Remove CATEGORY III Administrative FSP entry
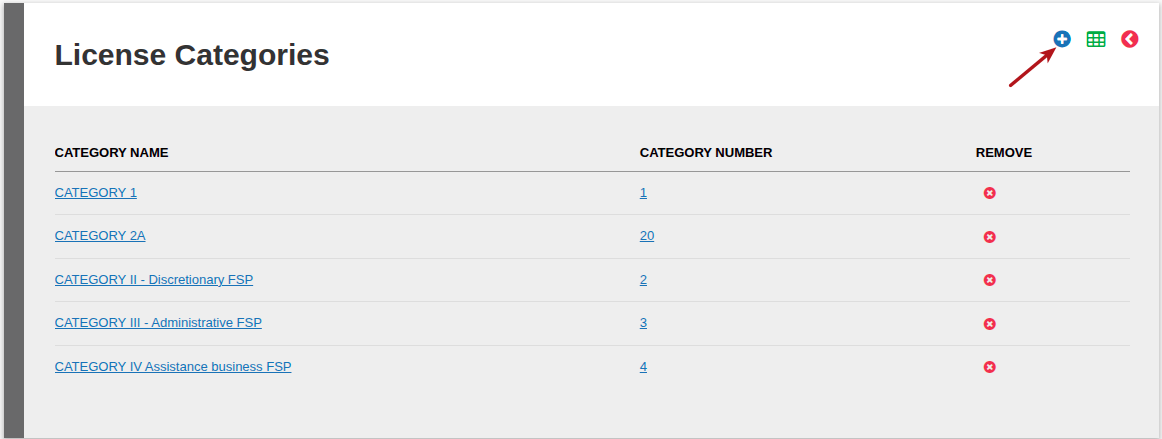 point(989,323)
